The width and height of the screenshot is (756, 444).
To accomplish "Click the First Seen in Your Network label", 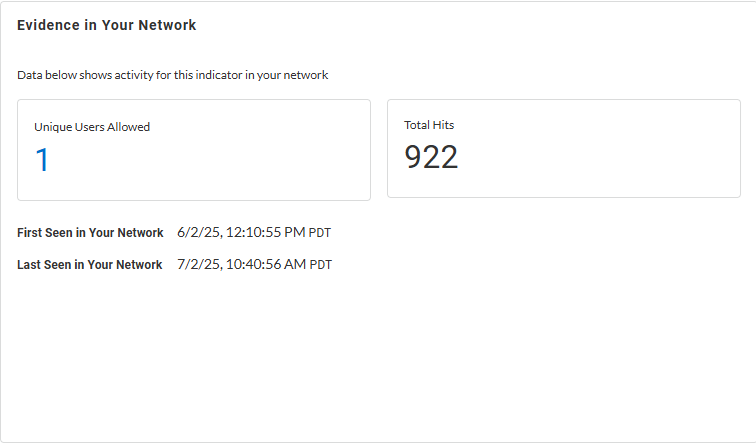I will (90, 233).
